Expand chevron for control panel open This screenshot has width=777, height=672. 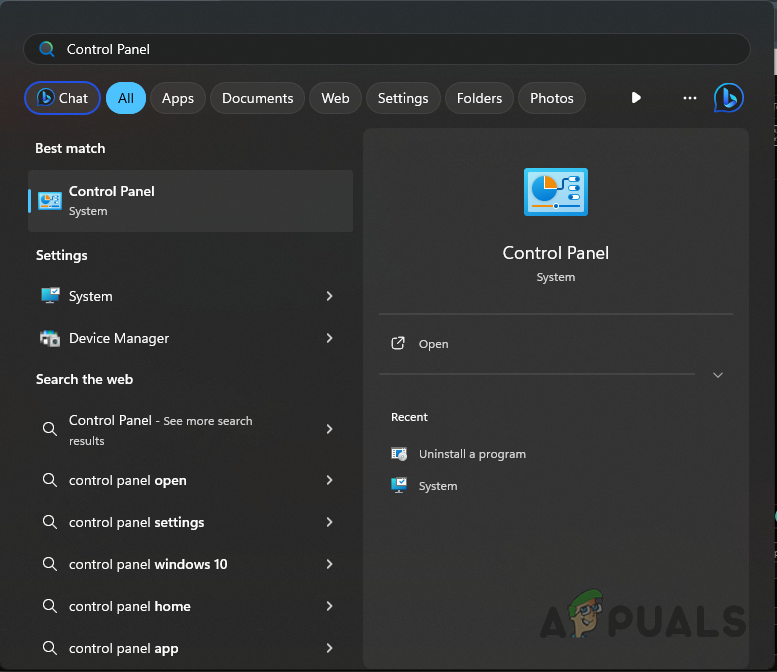330,480
